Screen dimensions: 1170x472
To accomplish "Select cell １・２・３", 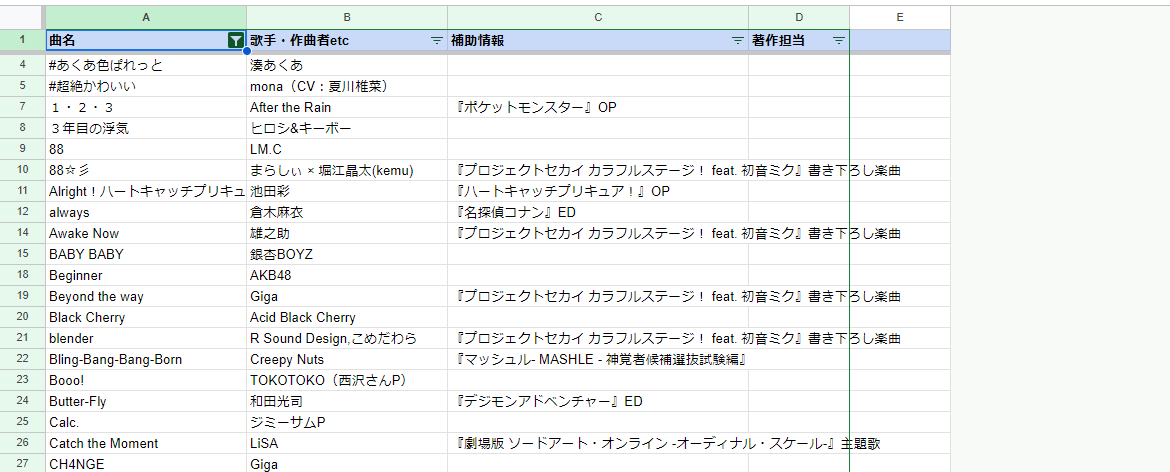I will [146, 107].
